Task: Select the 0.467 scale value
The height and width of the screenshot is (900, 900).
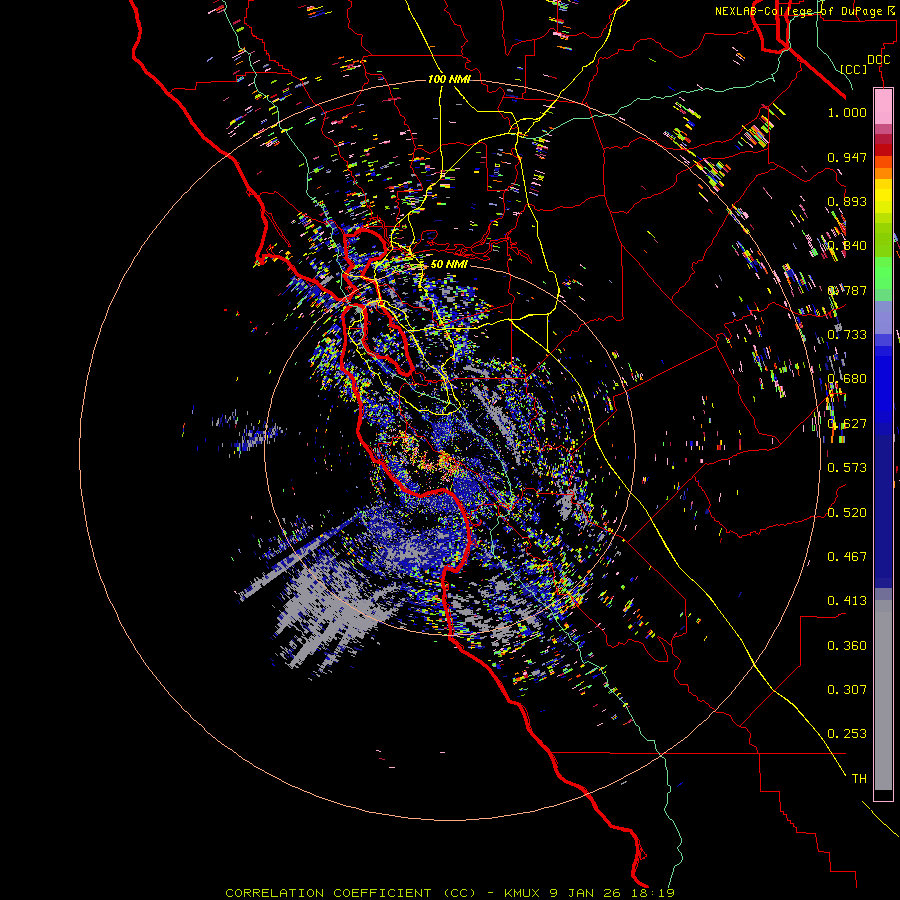Action: click(847, 557)
